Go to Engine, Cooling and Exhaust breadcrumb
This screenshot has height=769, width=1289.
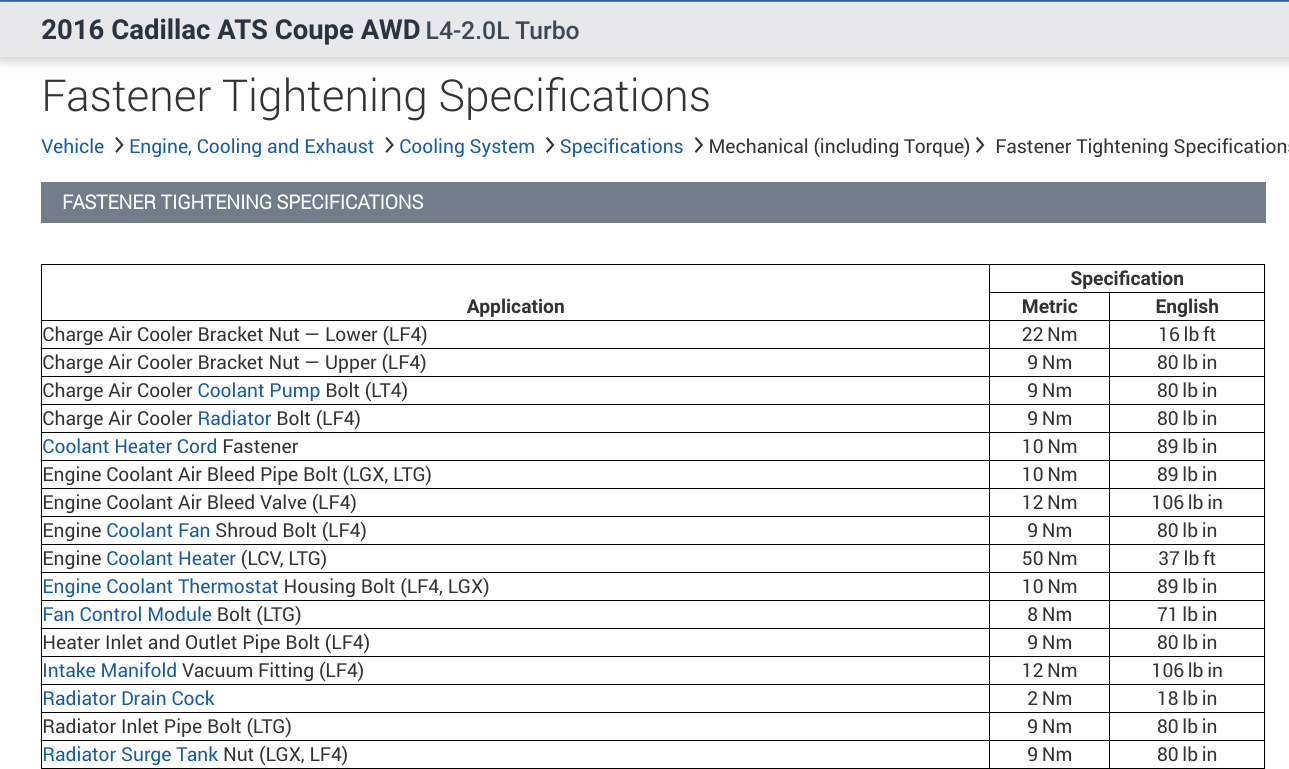[251, 146]
